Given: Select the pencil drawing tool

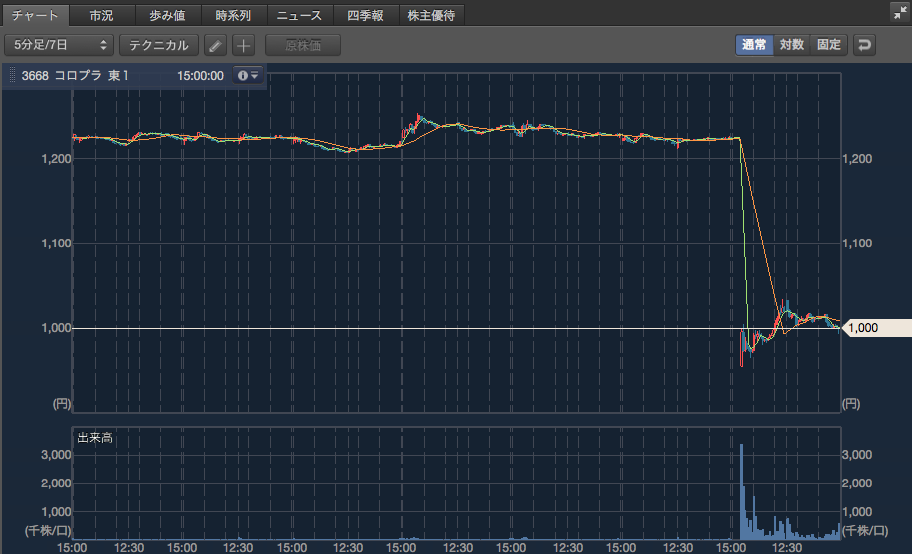Looking at the screenshot, I should click(215, 45).
